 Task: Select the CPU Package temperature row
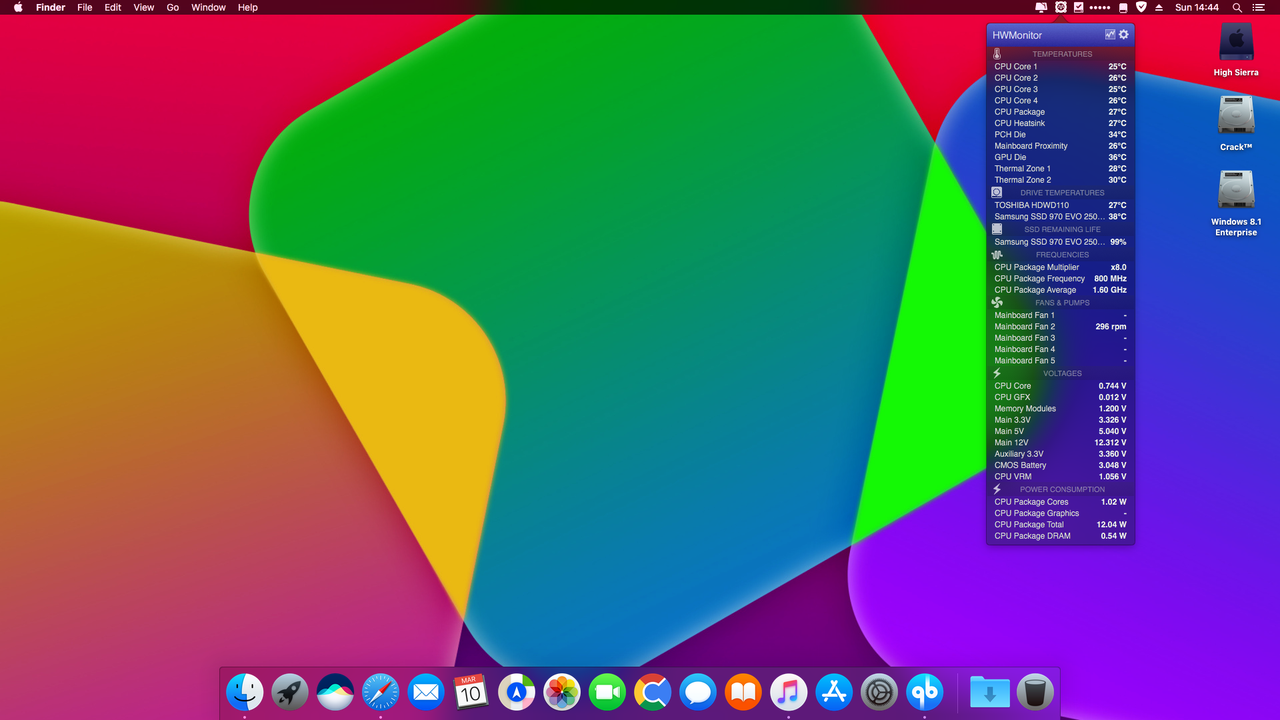coord(1060,112)
